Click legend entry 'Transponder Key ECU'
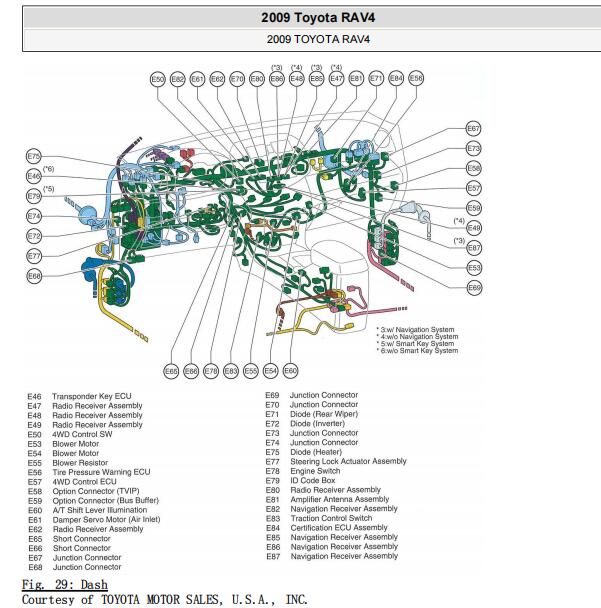Image resolution: width=601 pixels, height=608 pixels. pyautogui.click(x=92, y=396)
